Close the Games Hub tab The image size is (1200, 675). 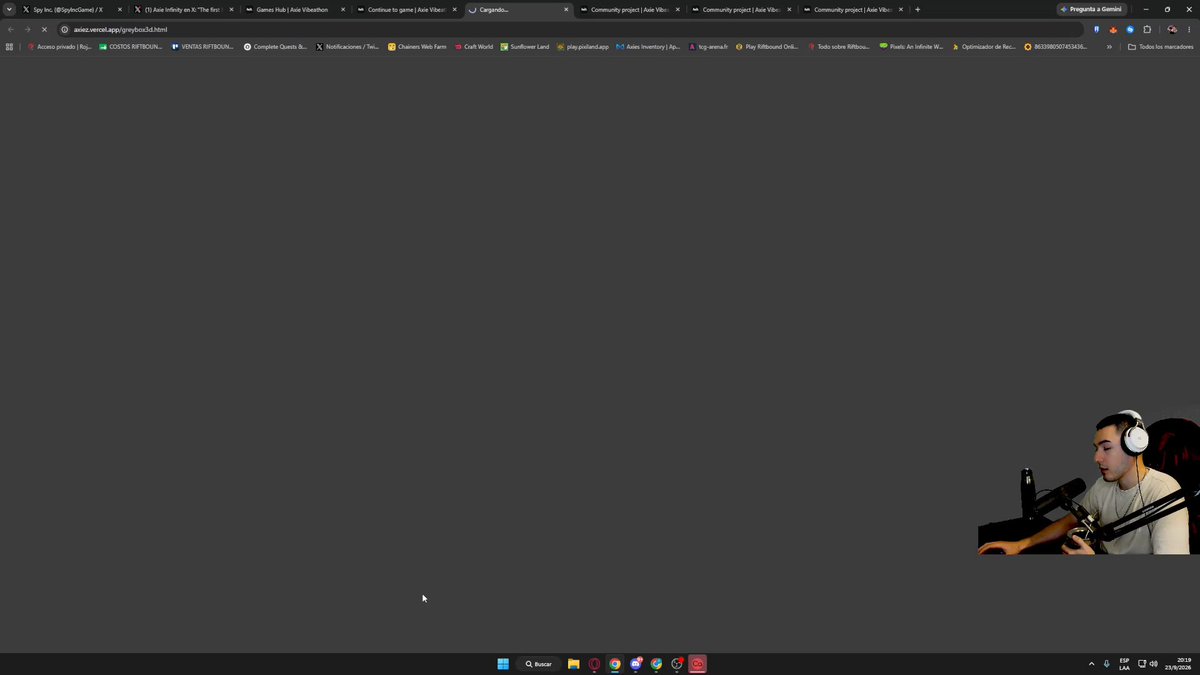343,10
